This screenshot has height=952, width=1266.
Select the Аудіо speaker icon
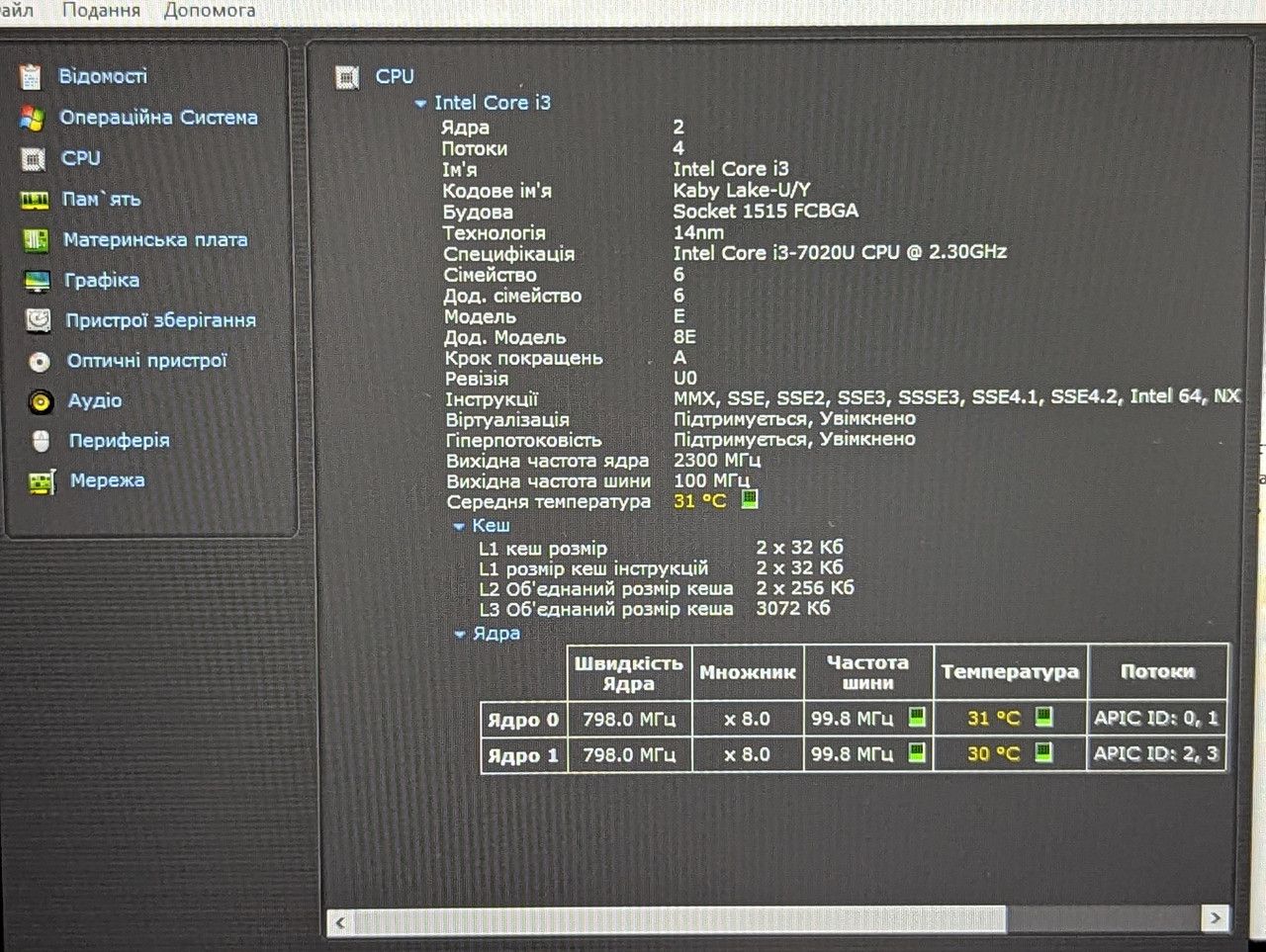(x=40, y=401)
